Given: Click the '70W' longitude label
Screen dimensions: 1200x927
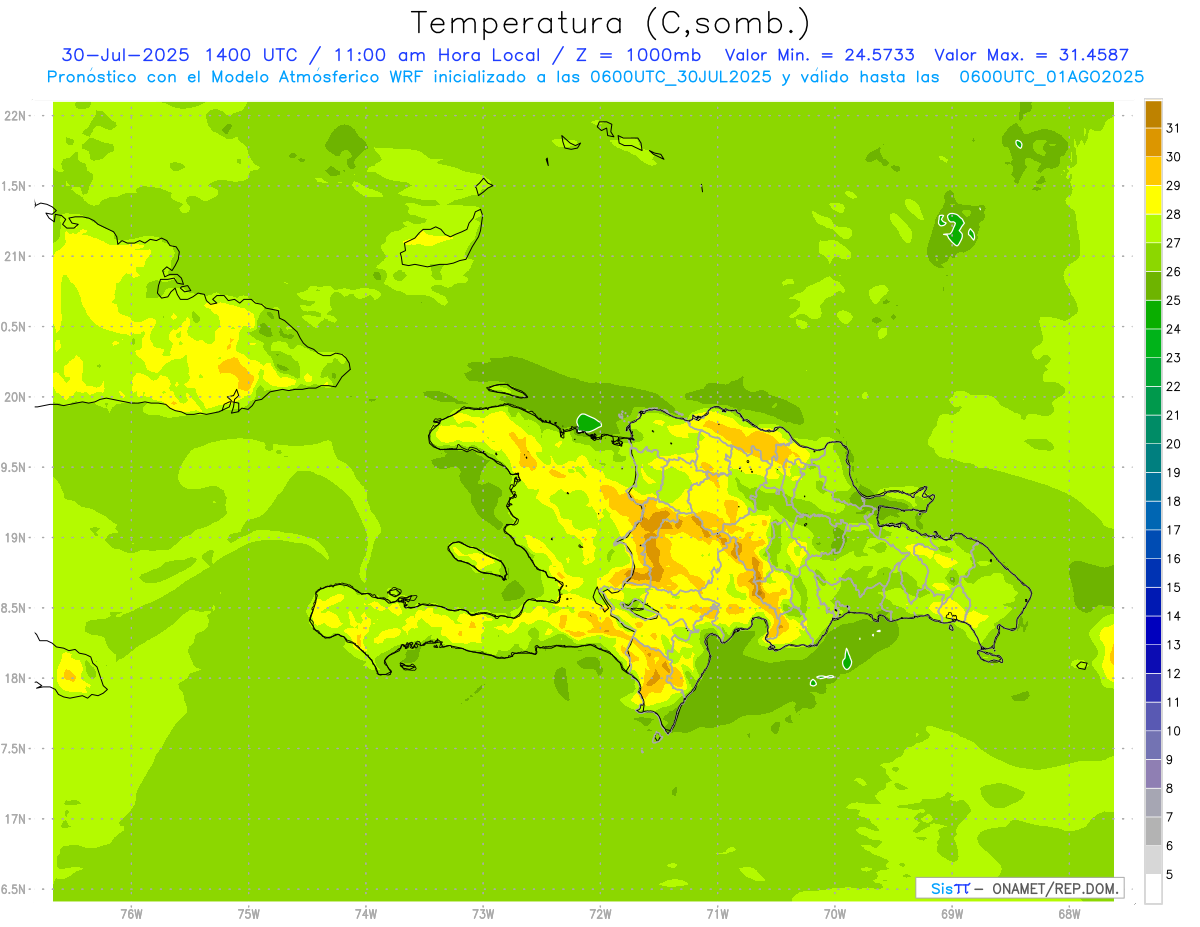Looking at the screenshot, I should tap(835, 914).
